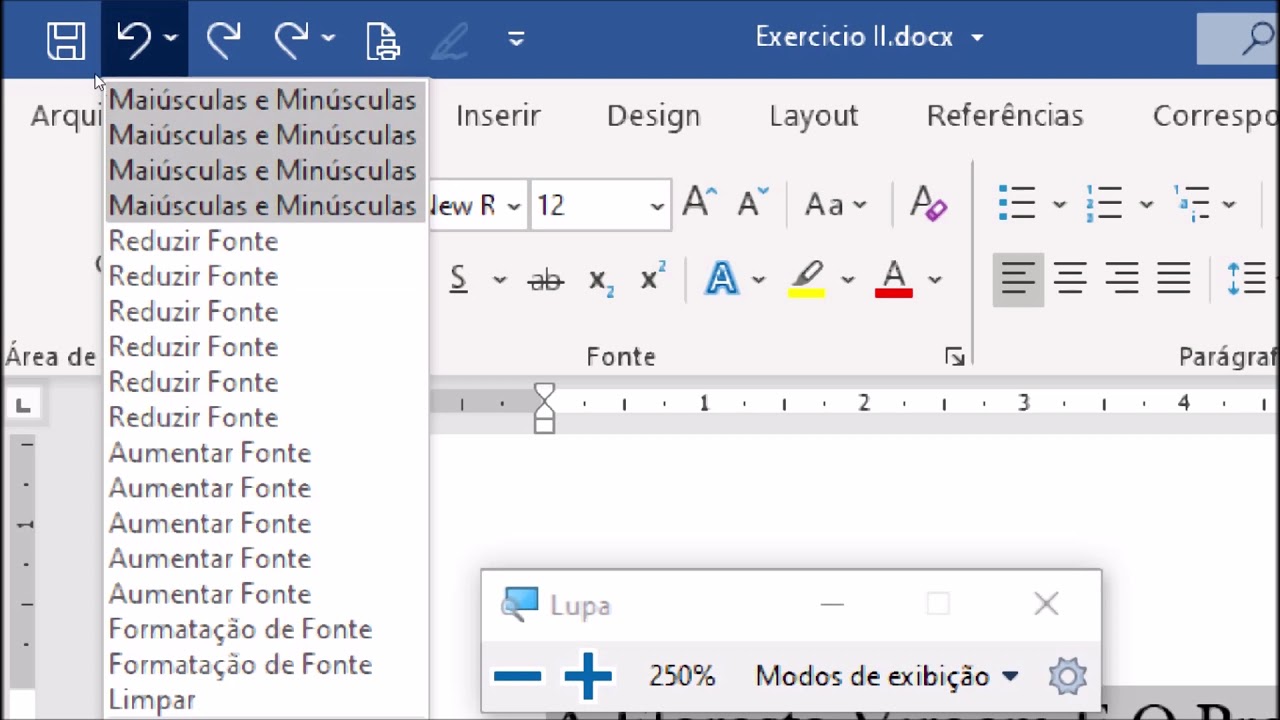
Task: Toggle subscript formatting
Action: (x=600, y=281)
